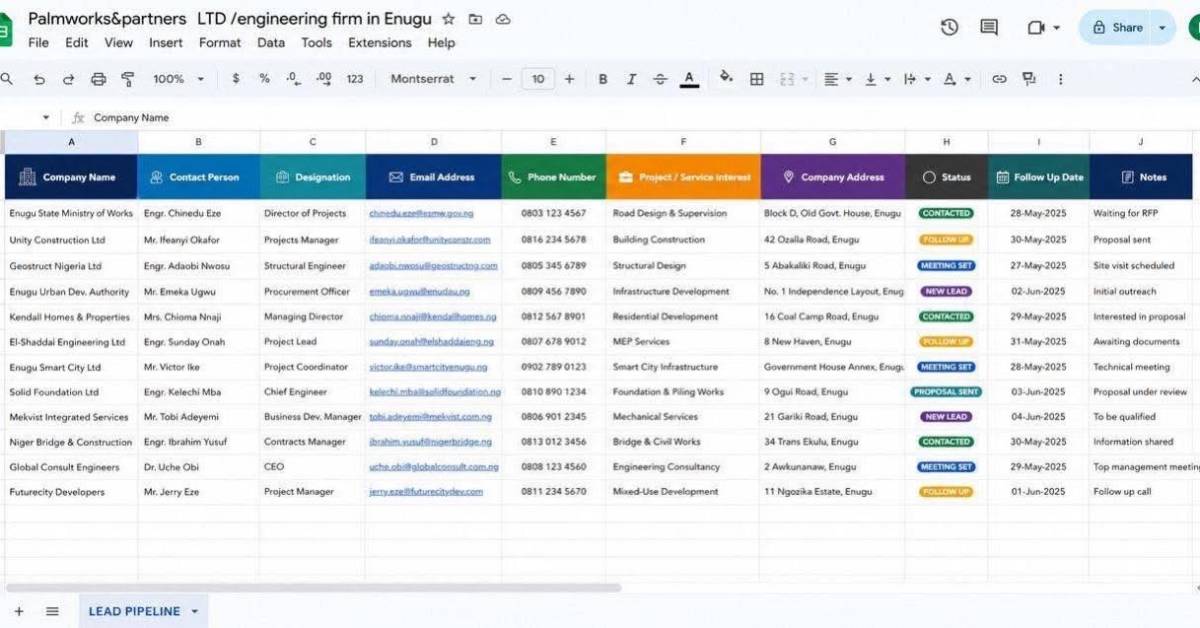Open the Montserrat font dropdown
The height and width of the screenshot is (628, 1200).
click(x=433, y=79)
